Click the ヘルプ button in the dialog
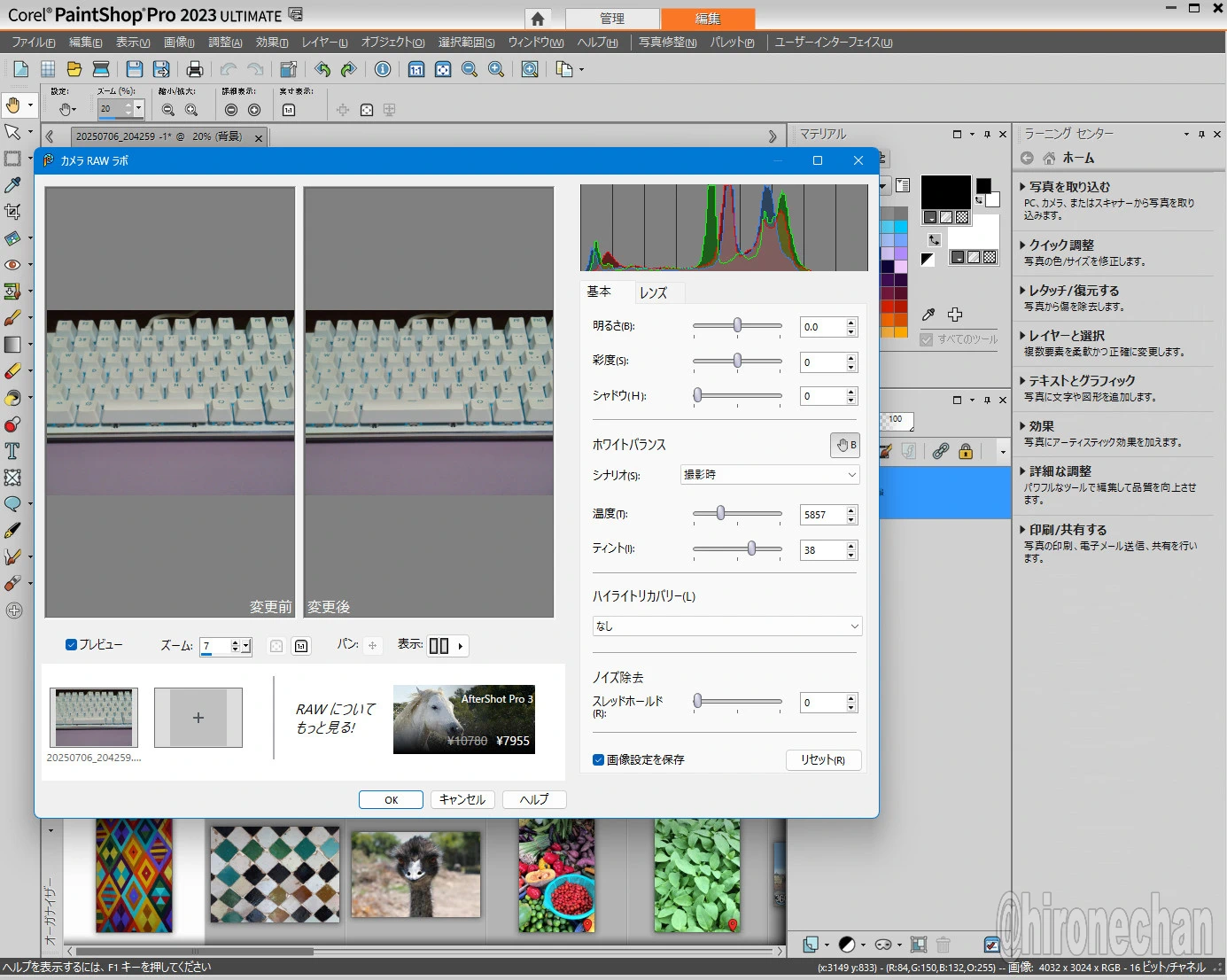This screenshot has height=980, width=1227. [x=534, y=799]
